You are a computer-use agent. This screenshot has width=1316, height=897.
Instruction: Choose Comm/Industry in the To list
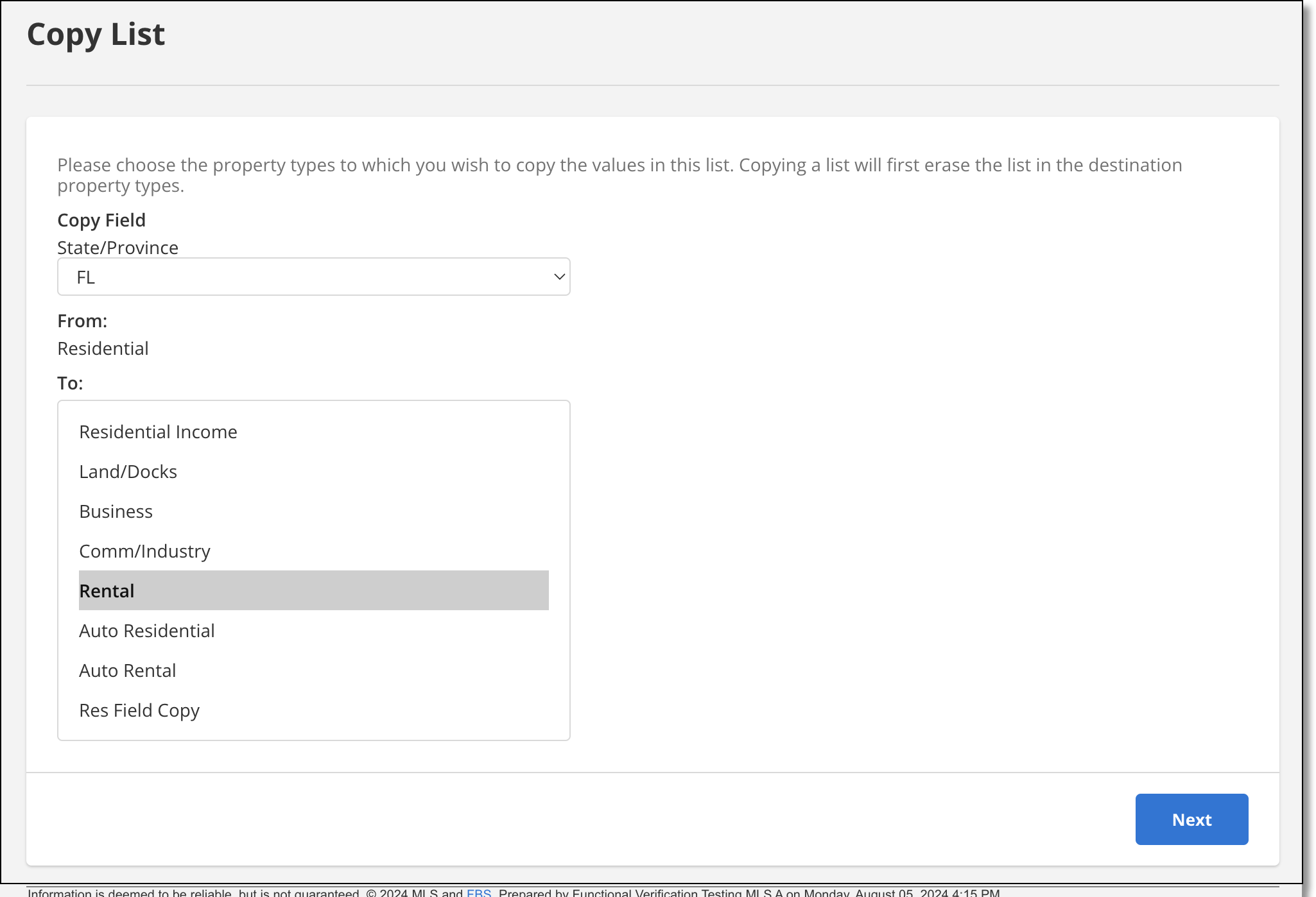313,551
